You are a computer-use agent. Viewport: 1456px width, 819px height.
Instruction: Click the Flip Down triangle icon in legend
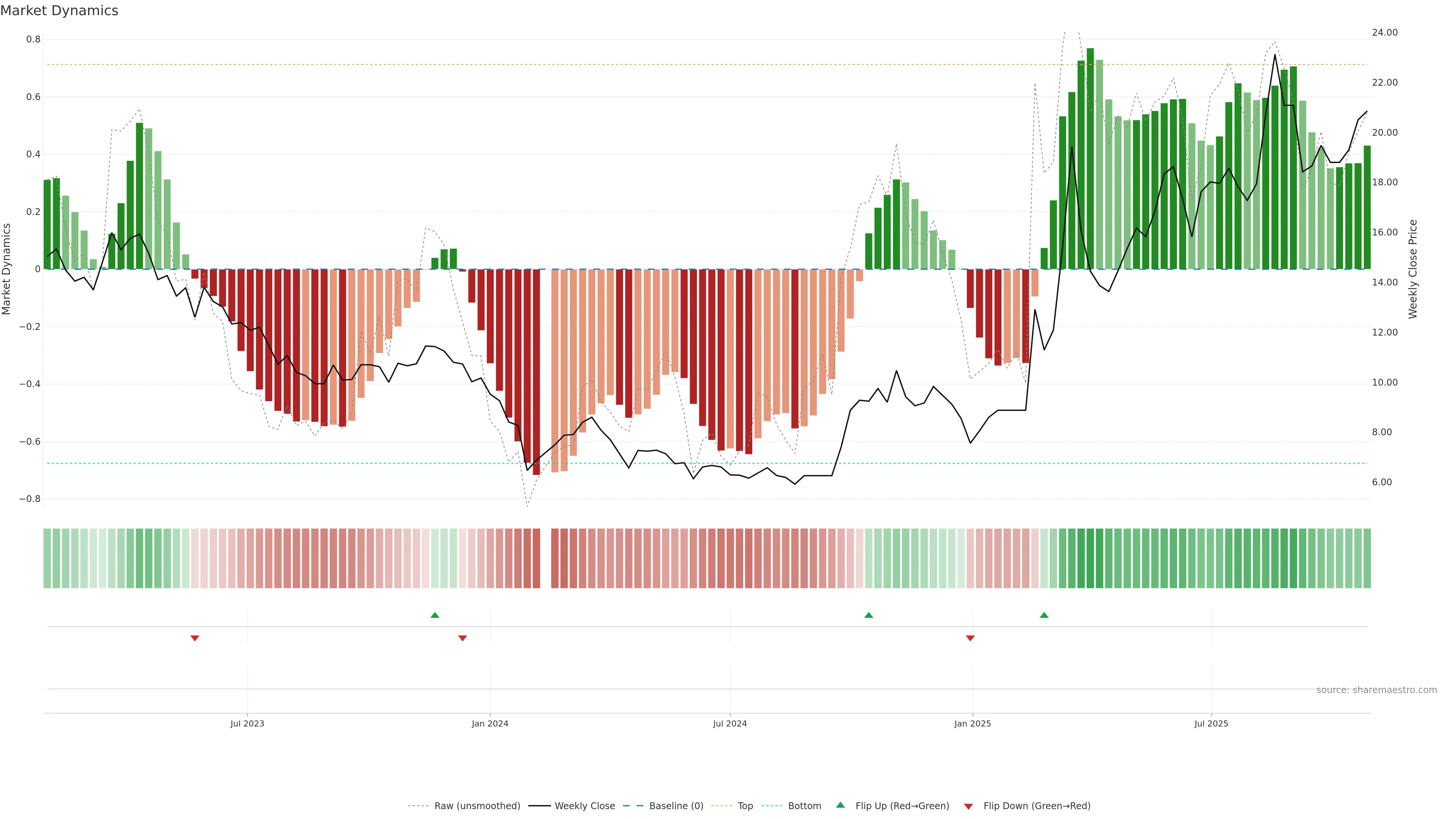[968, 806]
